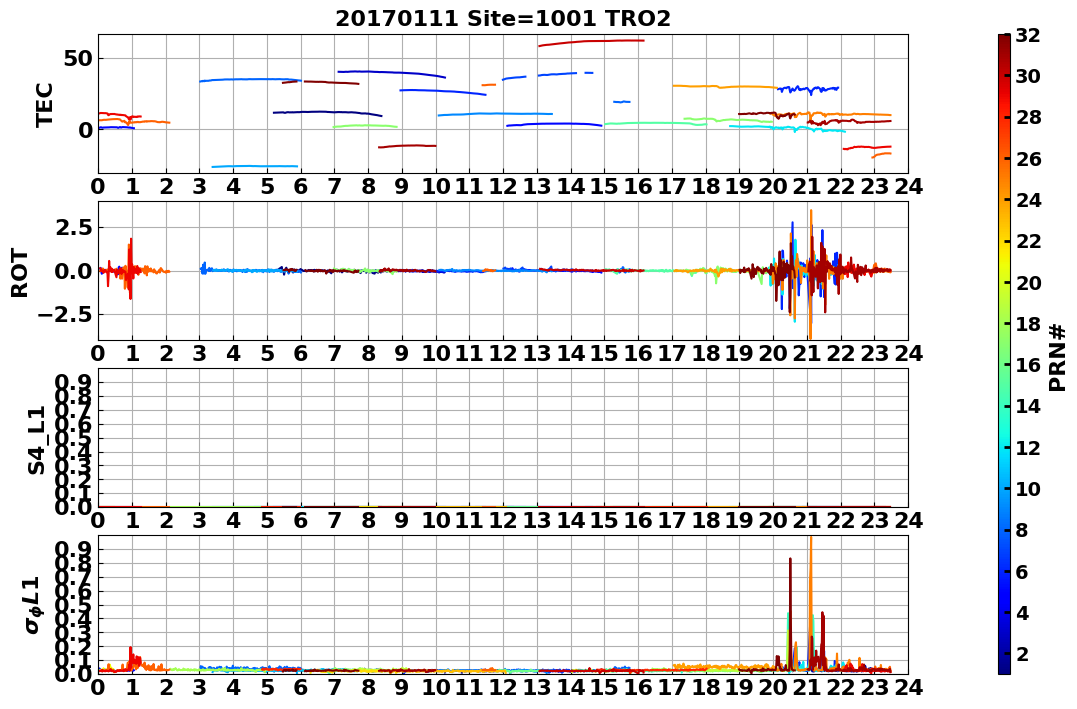Screen dimensions: 1077x709
Task: Click colorbar tick label 22
Action: tap(1028, 242)
